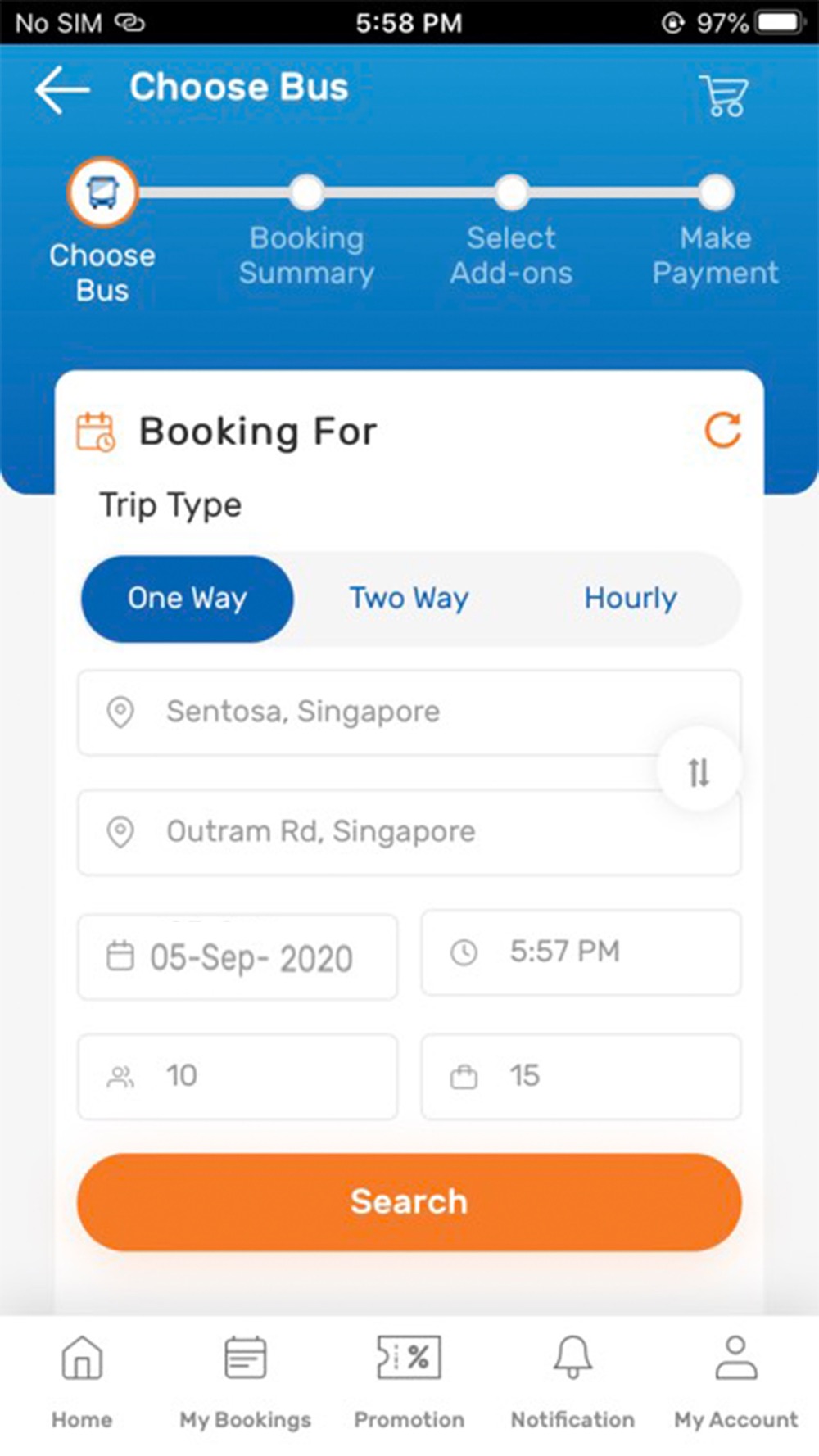The image size is (819, 1456).
Task: Open date picker showing 05-Sep-2020
Action: 238,956
